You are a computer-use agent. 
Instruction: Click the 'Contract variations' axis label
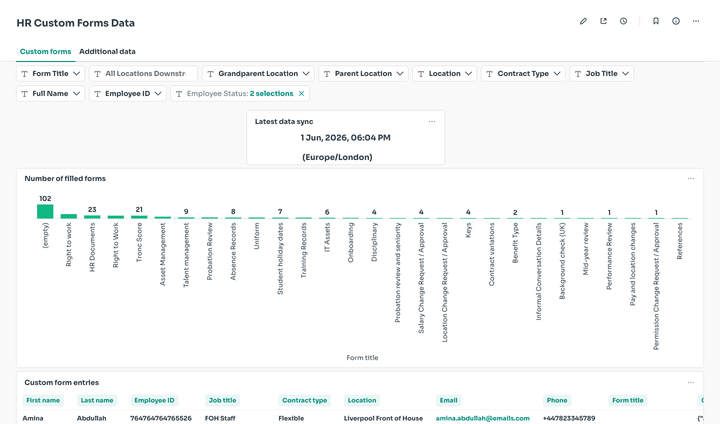(491, 254)
